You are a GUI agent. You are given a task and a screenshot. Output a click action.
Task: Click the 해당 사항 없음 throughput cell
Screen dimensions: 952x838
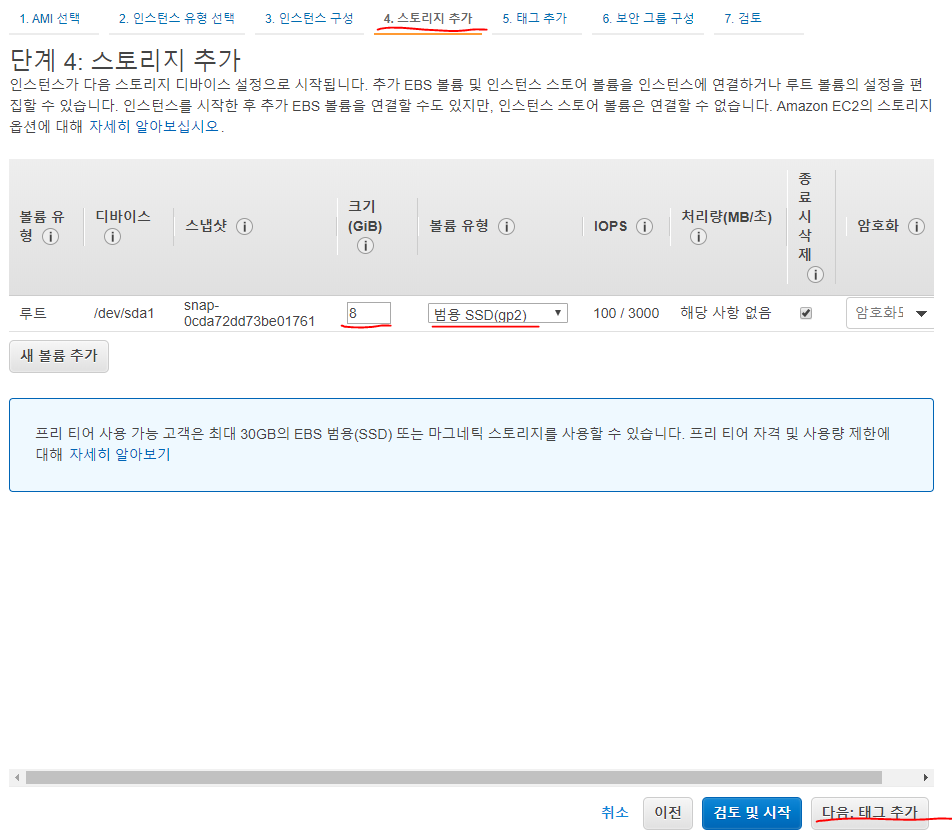point(726,313)
